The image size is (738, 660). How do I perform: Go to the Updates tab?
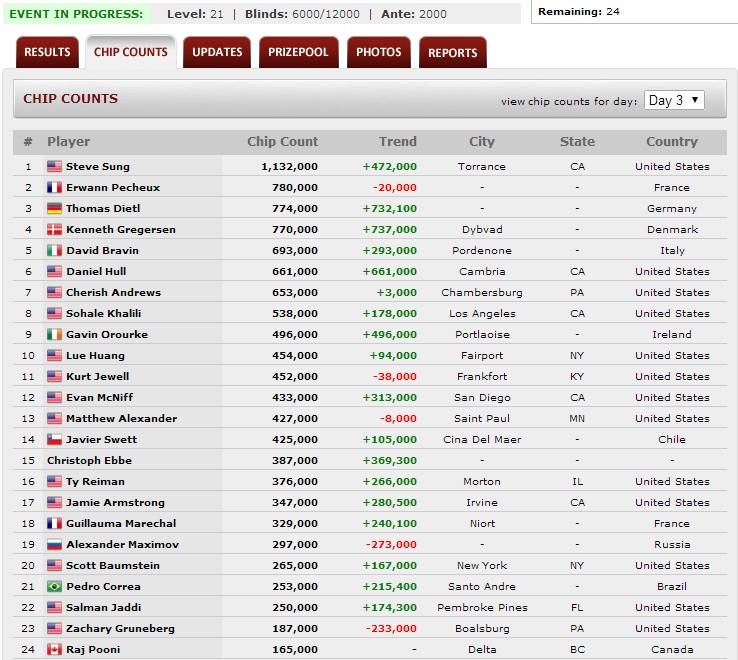(217, 53)
